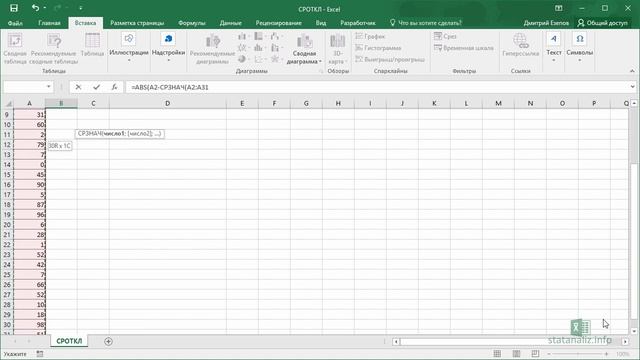Select the СРОТКЛ sheet tab

[x=69, y=341]
